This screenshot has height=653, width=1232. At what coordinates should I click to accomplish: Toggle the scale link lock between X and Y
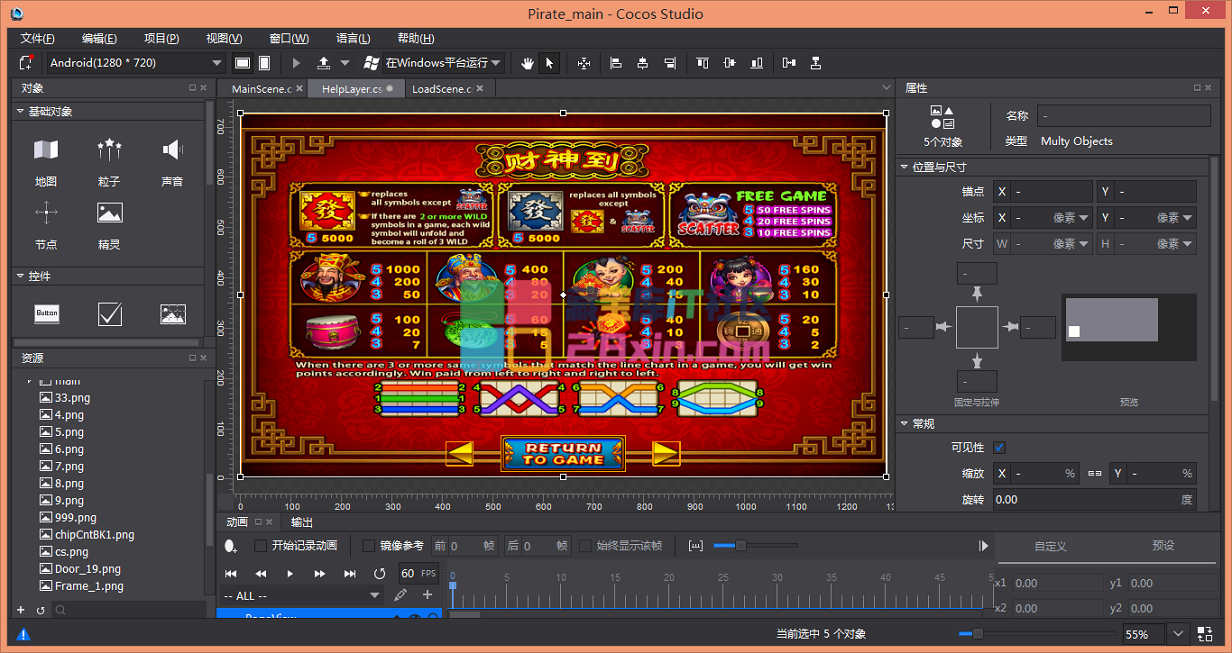pos(1094,473)
